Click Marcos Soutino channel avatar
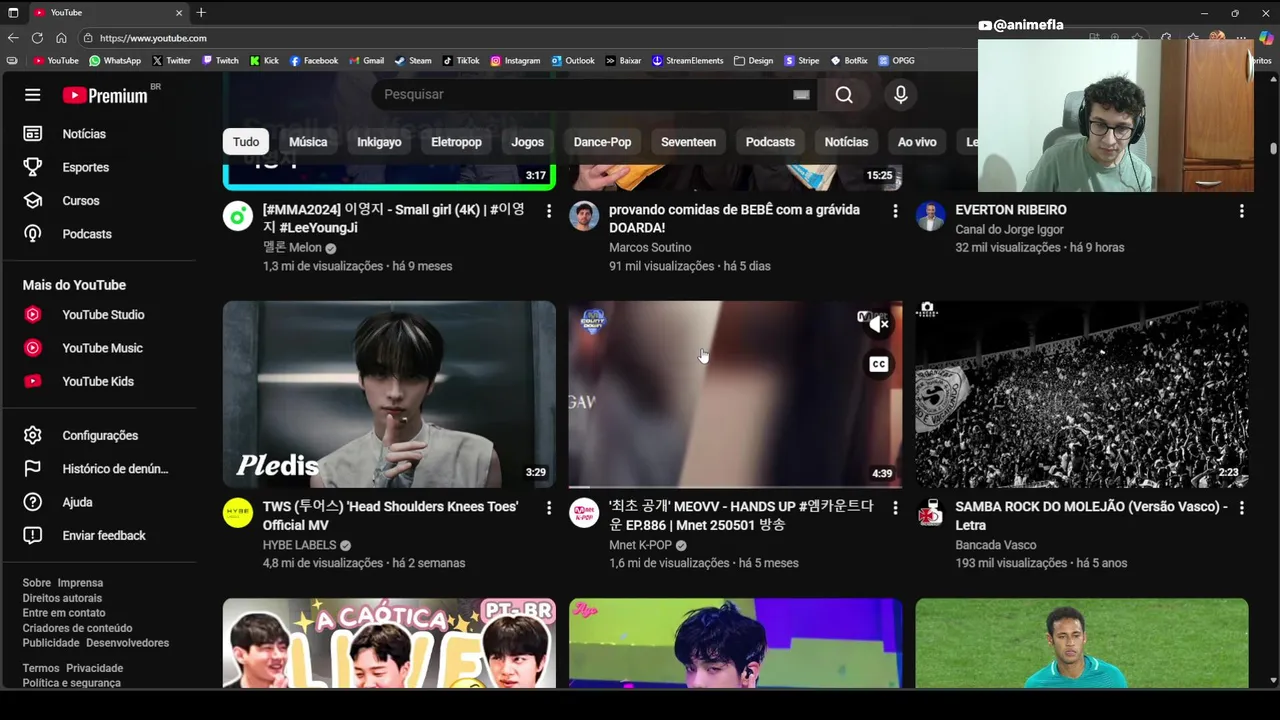This screenshot has height=720, width=1280. click(584, 216)
